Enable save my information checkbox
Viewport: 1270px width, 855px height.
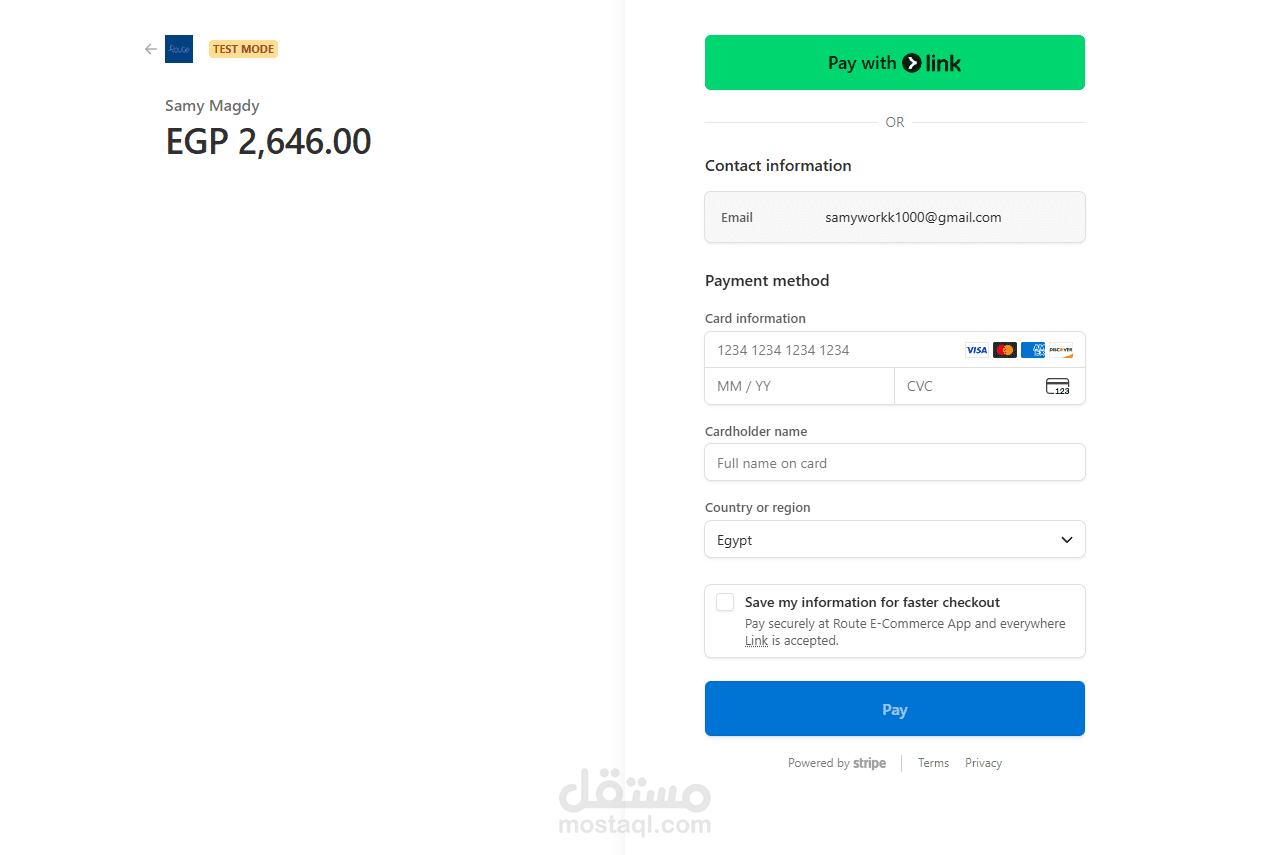click(x=725, y=602)
